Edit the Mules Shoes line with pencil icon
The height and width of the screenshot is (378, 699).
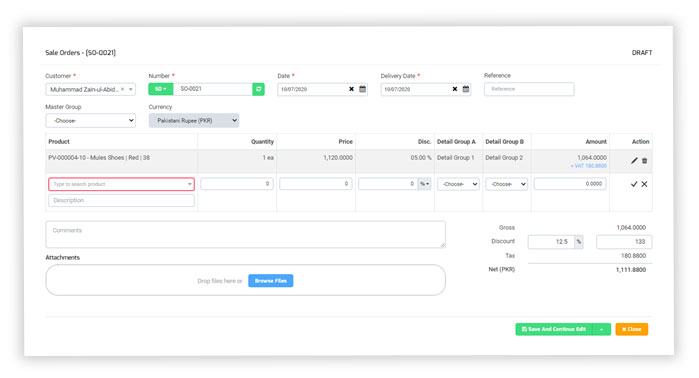point(634,160)
